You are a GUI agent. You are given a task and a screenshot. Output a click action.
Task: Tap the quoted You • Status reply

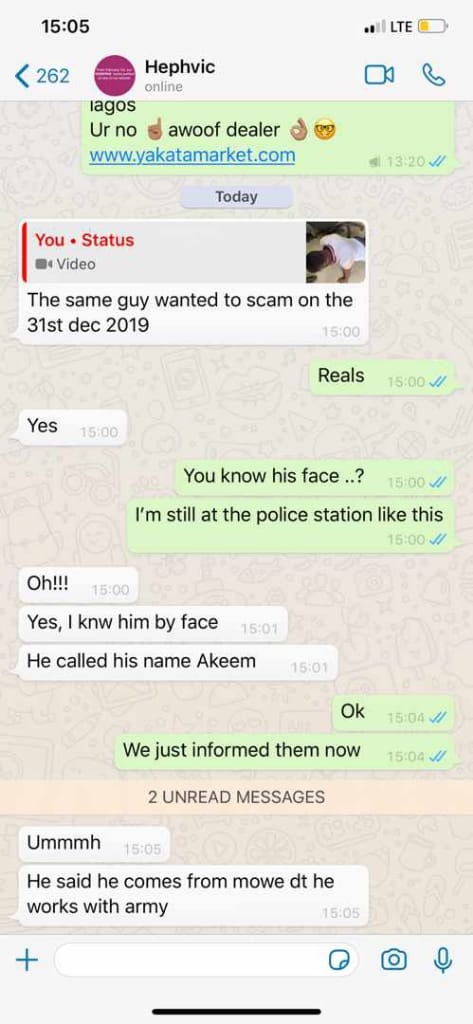(x=193, y=252)
